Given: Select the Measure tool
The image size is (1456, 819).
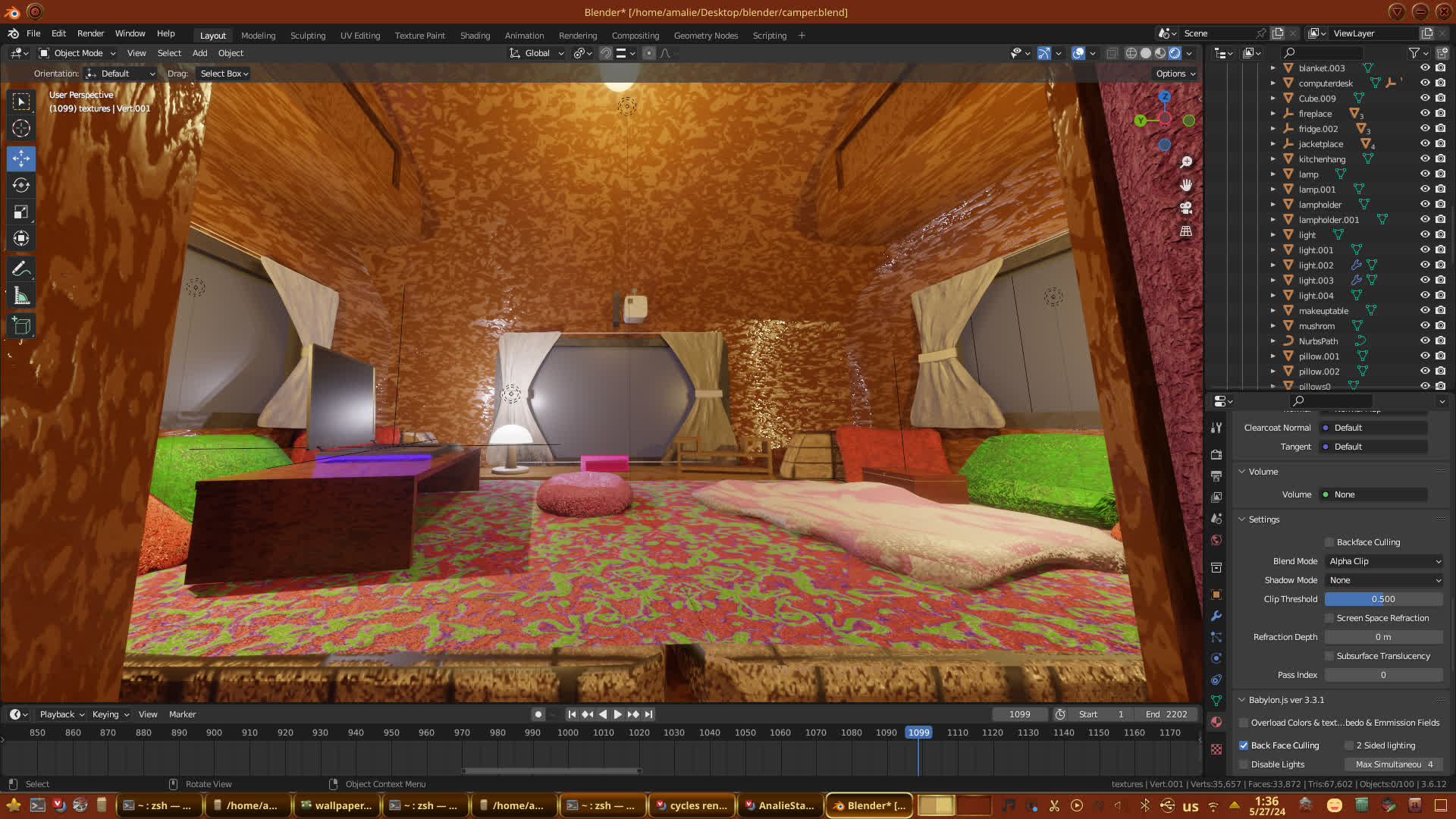Looking at the screenshot, I should click(x=21, y=297).
